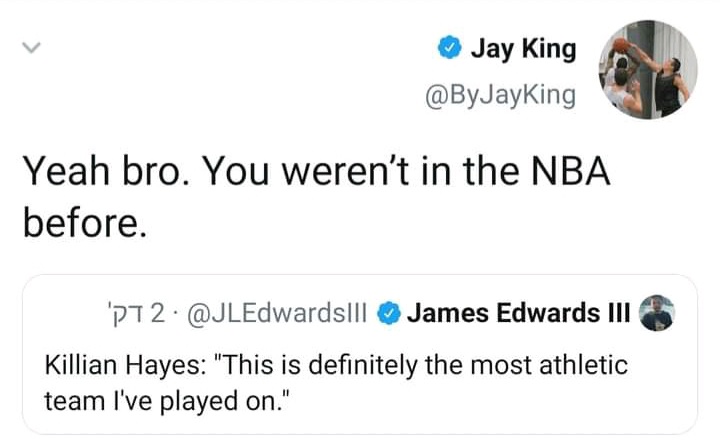View Jay King's basketball profile photo
Viewport: 720px width, 440px height.
648,69
